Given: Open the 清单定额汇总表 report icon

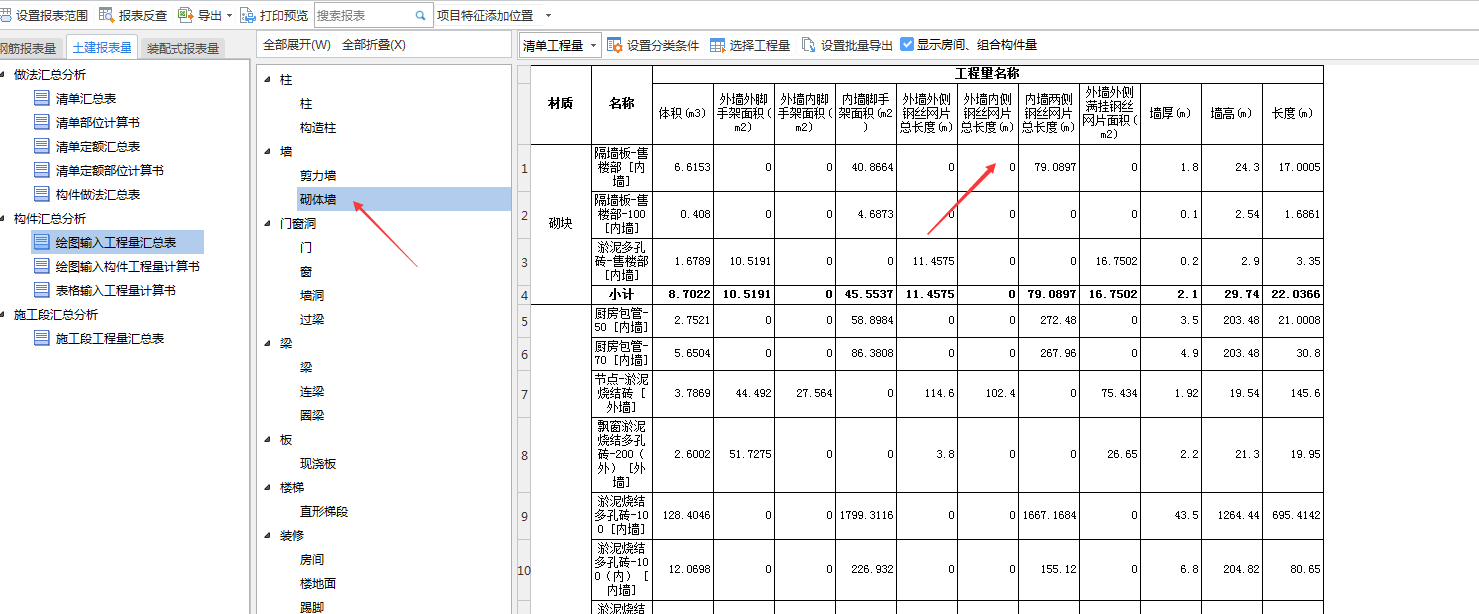Looking at the screenshot, I should tap(41, 146).
